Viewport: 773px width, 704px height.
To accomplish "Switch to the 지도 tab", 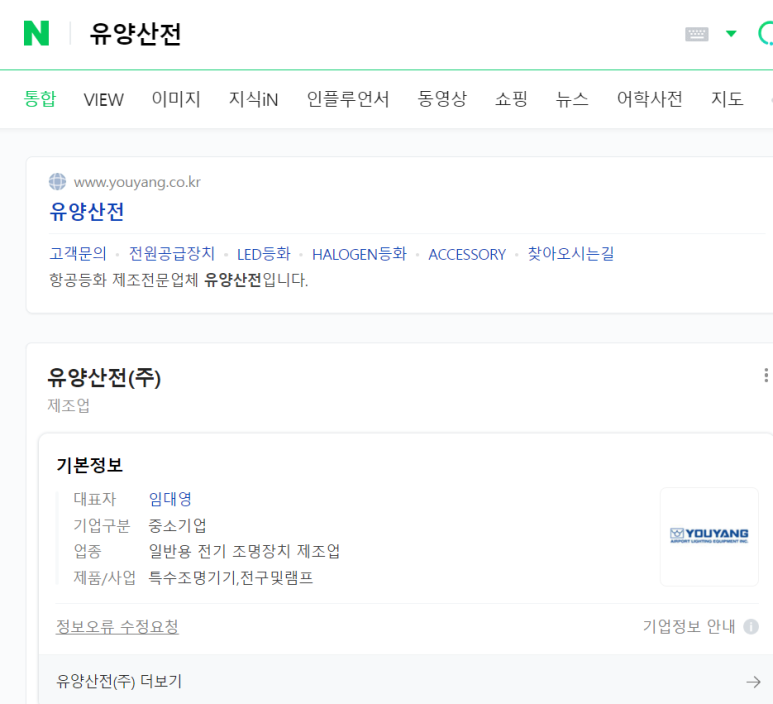I will click(x=727, y=99).
